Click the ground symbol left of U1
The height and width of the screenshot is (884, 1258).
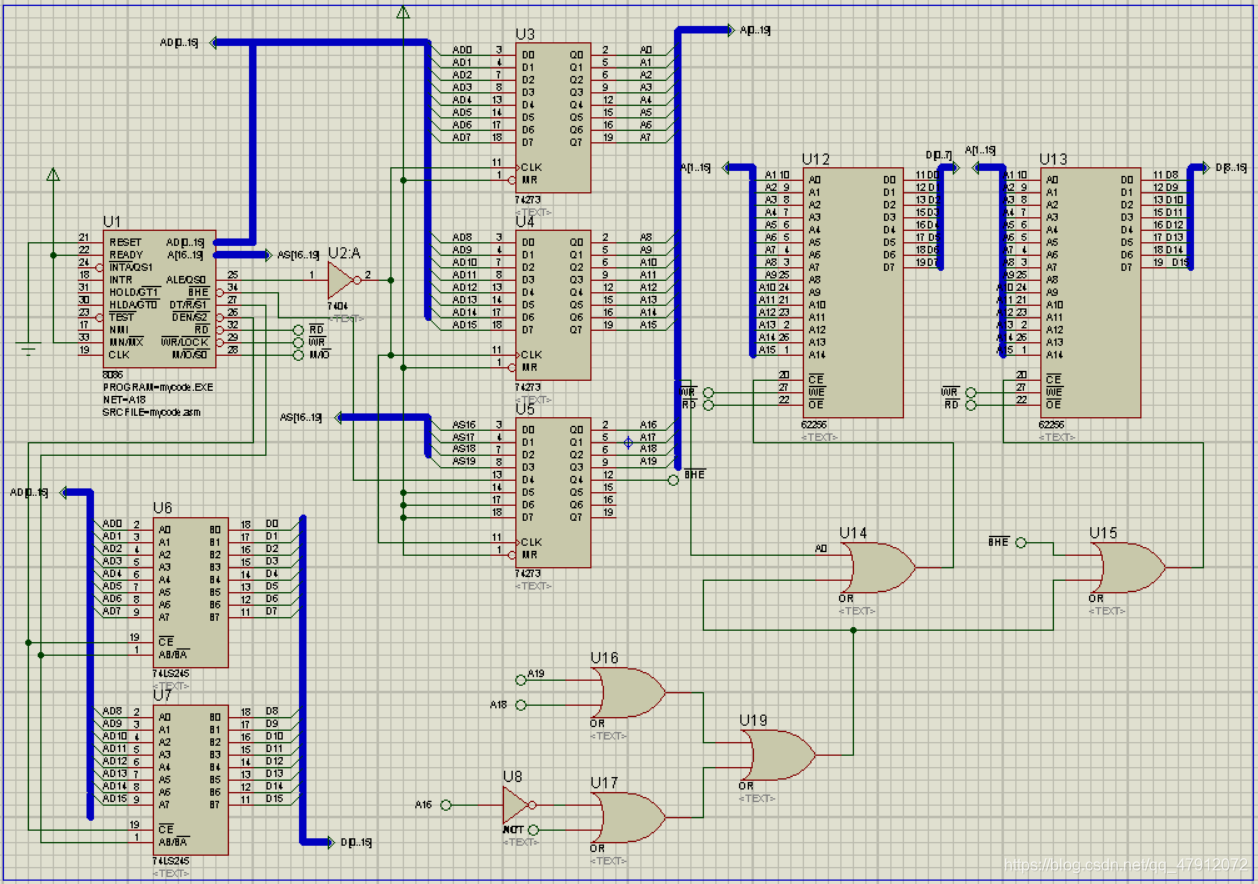pyautogui.click(x=28, y=350)
